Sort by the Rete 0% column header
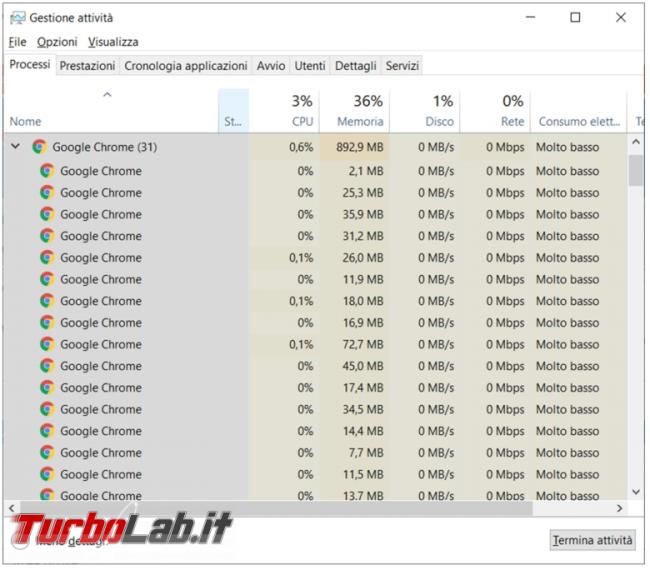The height and width of the screenshot is (570, 650). point(495,111)
